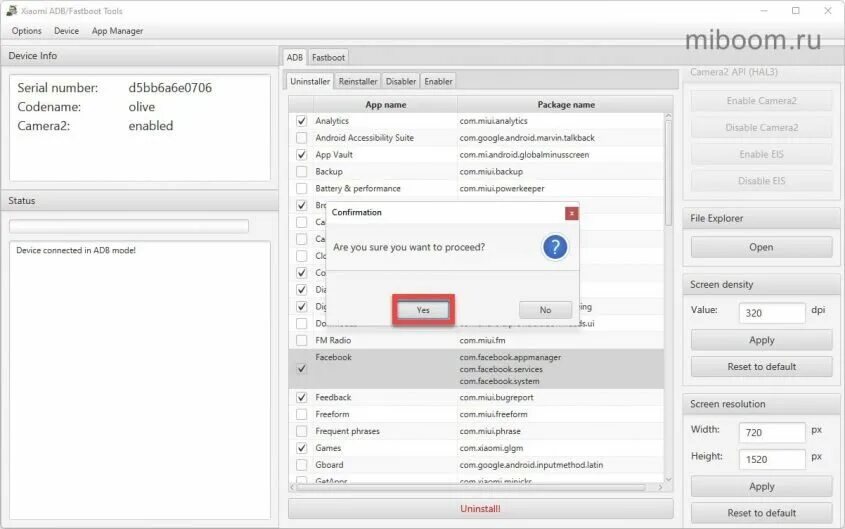Click the Width input field

pos(772,433)
